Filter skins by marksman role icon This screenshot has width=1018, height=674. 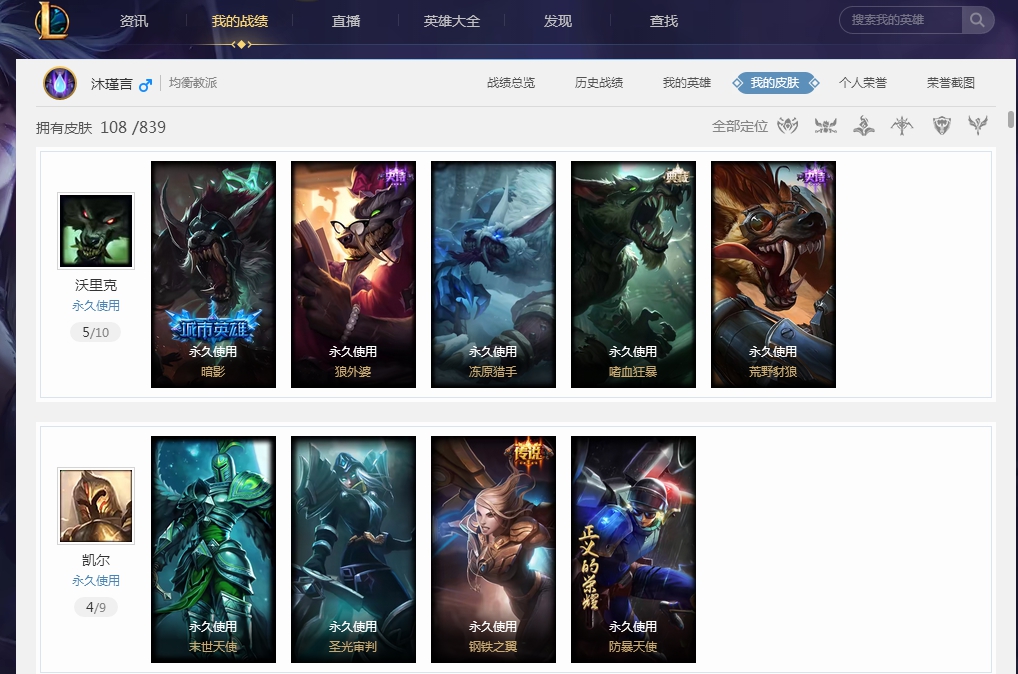pyautogui.click(x=902, y=125)
